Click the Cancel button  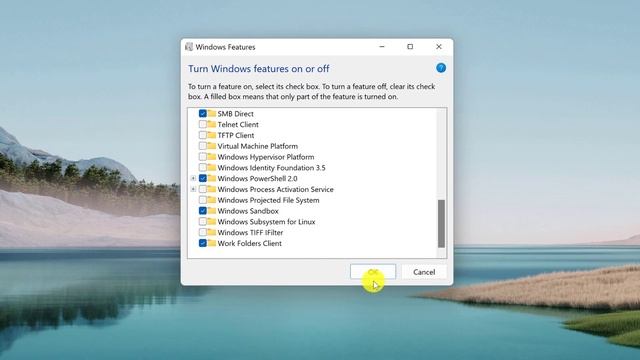pyautogui.click(x=424, y=272)
